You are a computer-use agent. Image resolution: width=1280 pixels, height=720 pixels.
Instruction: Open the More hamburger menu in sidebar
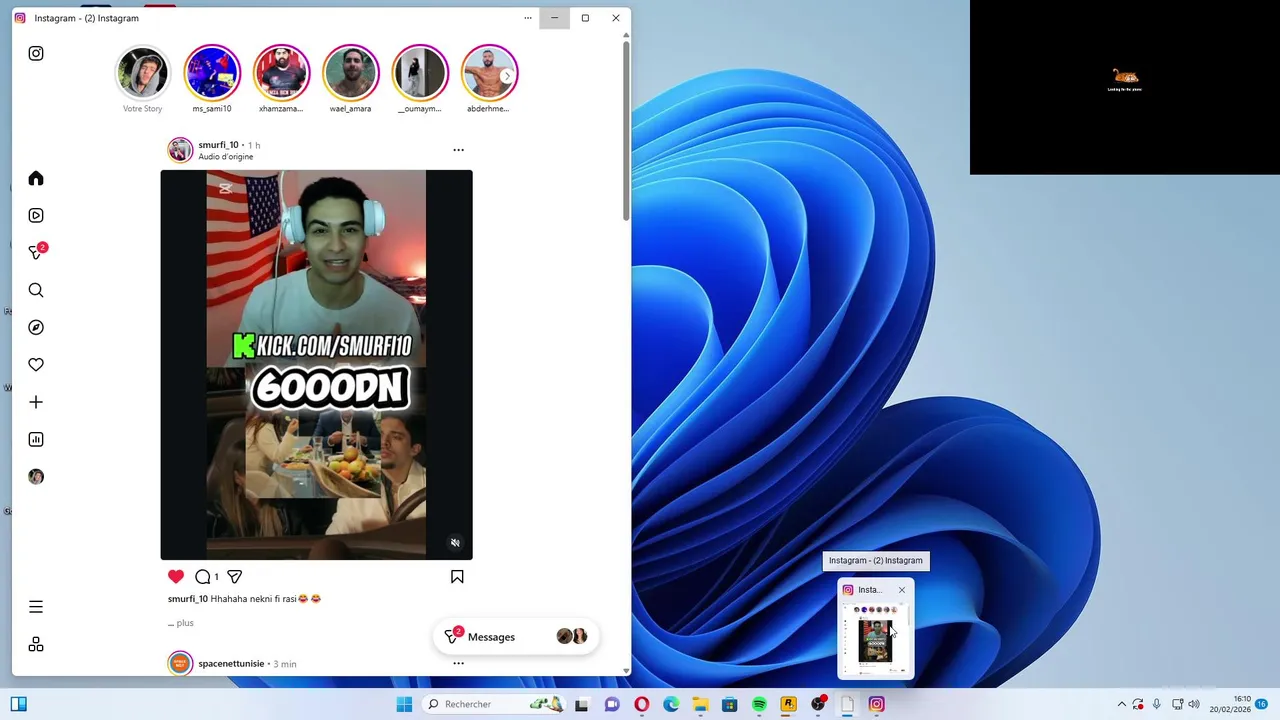point(36,607)
